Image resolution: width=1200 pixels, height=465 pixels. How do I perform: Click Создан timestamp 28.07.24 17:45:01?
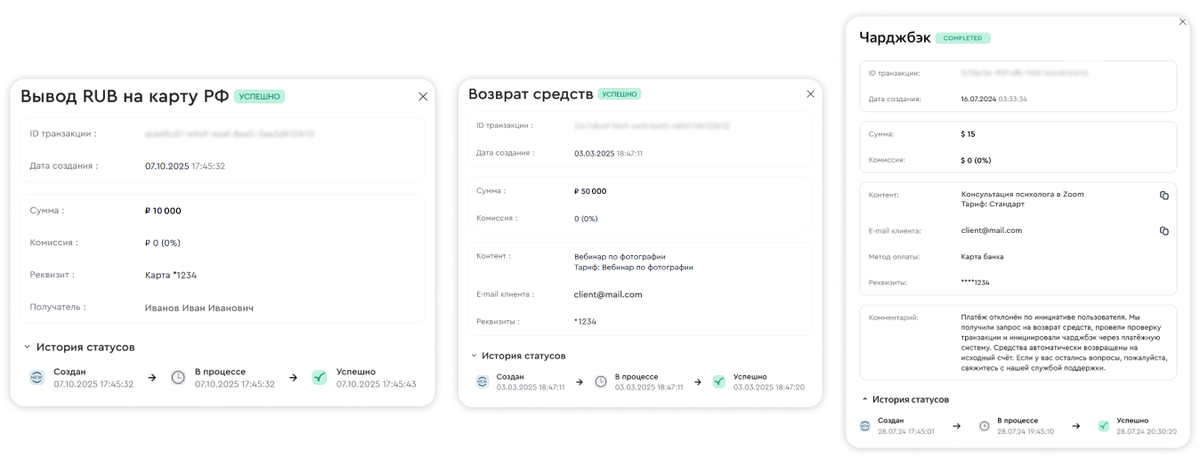coord(906,431)
